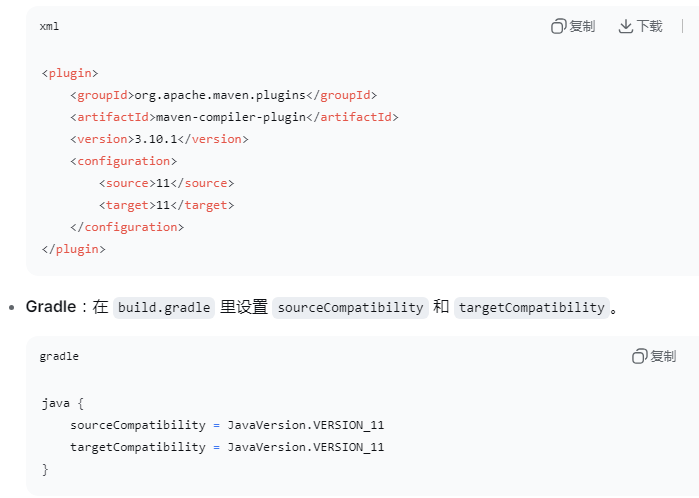Click the "java {" line in gradle code

pos(63,403)
